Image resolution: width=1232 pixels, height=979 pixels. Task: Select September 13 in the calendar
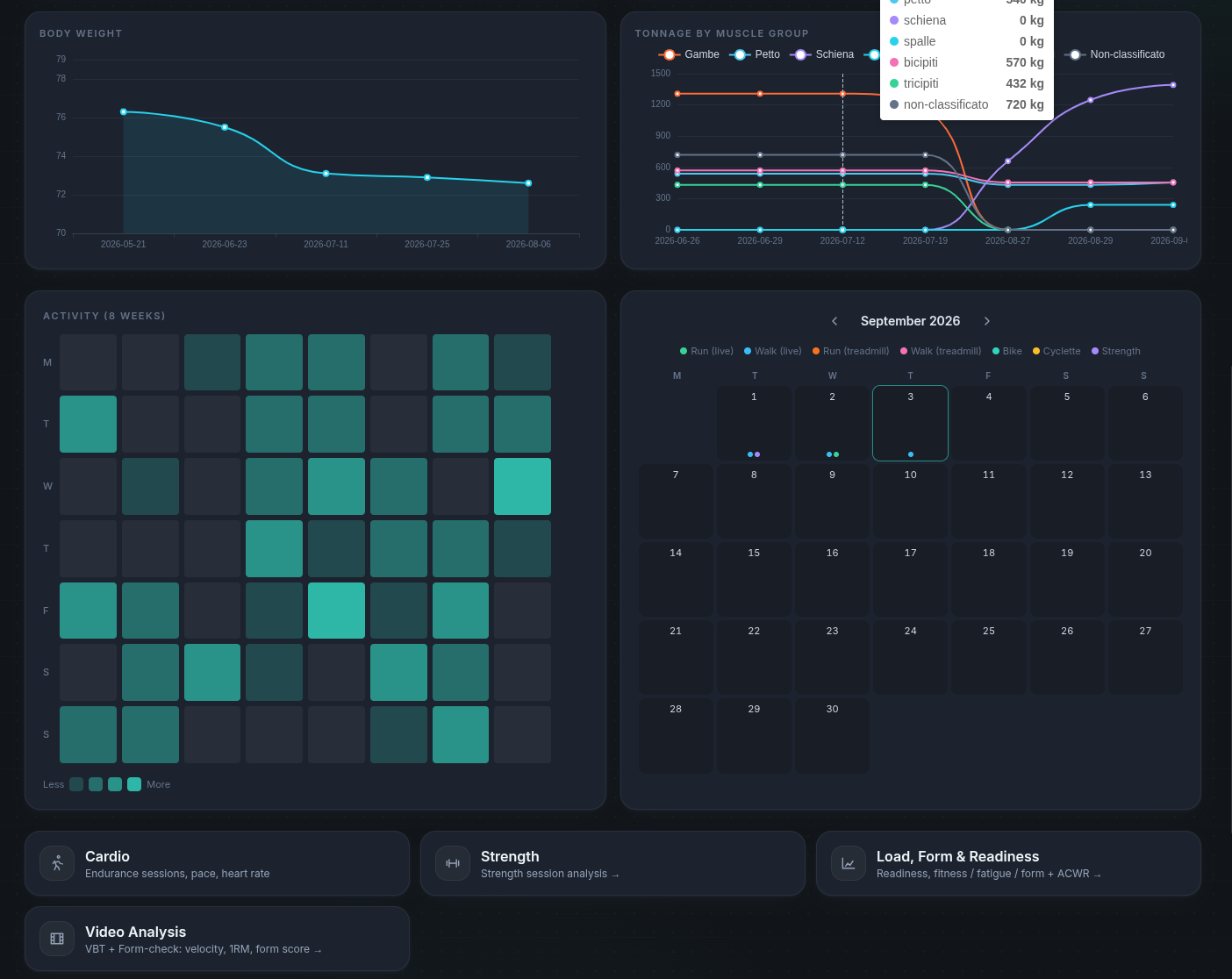click(x=1145, y=501)
